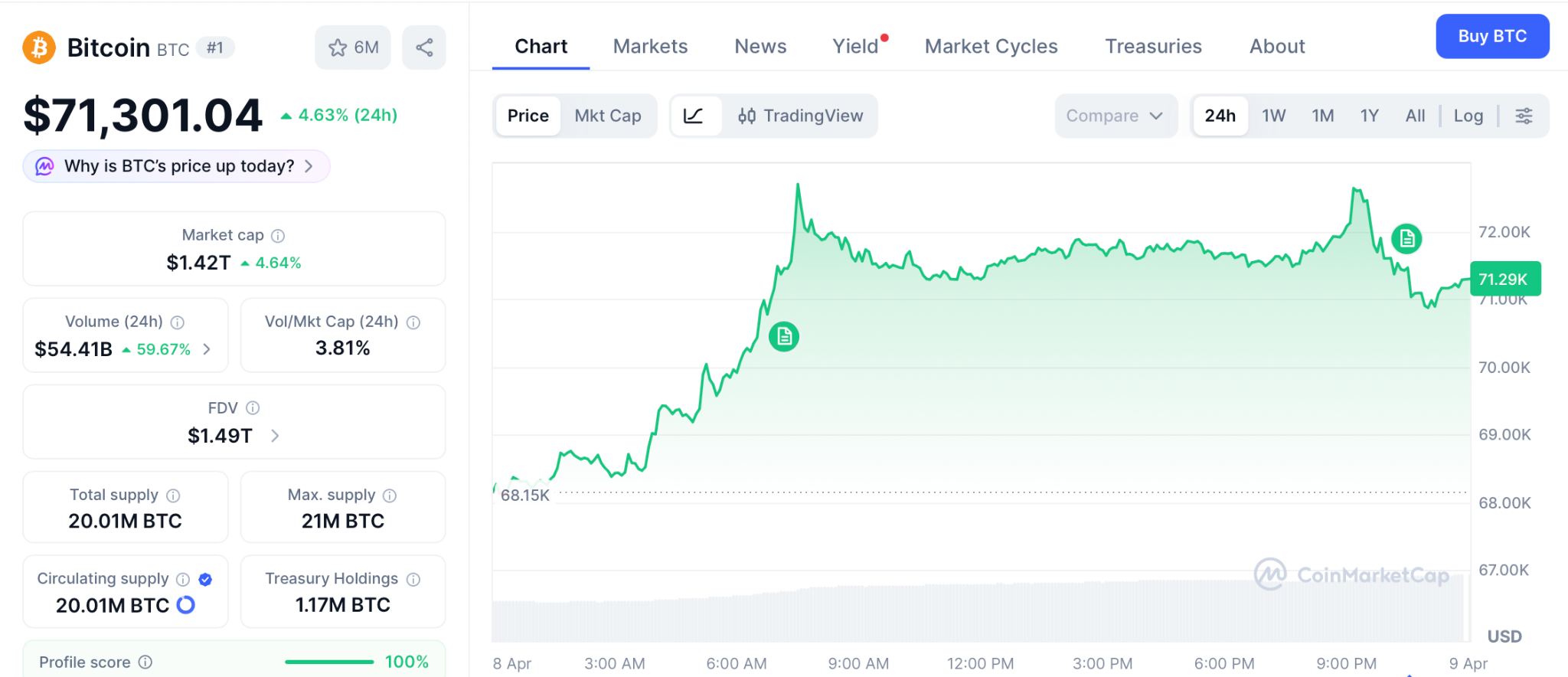Click the share icon button
The image size is (1568, 677).
(x=424, y=47)
